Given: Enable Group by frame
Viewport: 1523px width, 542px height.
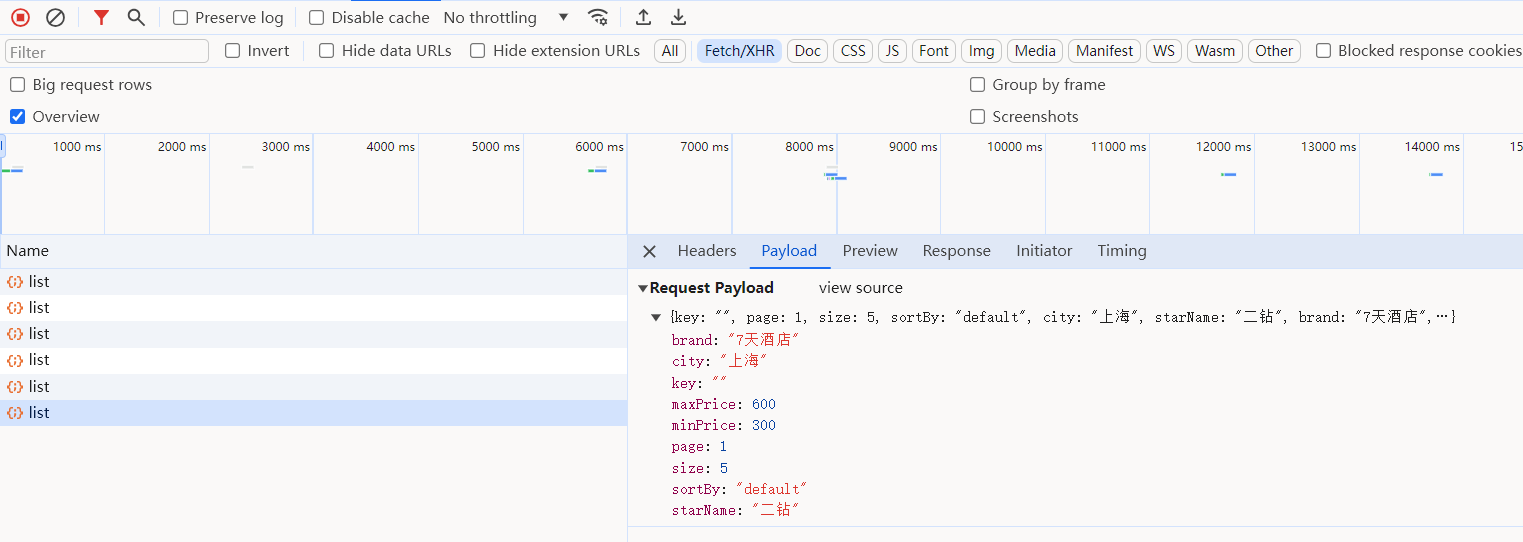Looking at the screenshot, I should tap(977, 85).
